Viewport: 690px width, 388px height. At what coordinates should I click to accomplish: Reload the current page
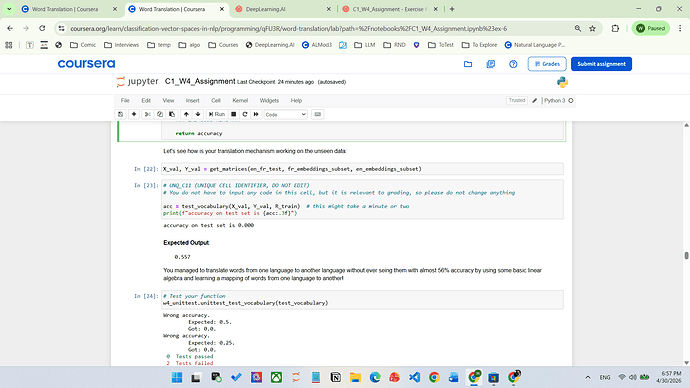[42, 28]
